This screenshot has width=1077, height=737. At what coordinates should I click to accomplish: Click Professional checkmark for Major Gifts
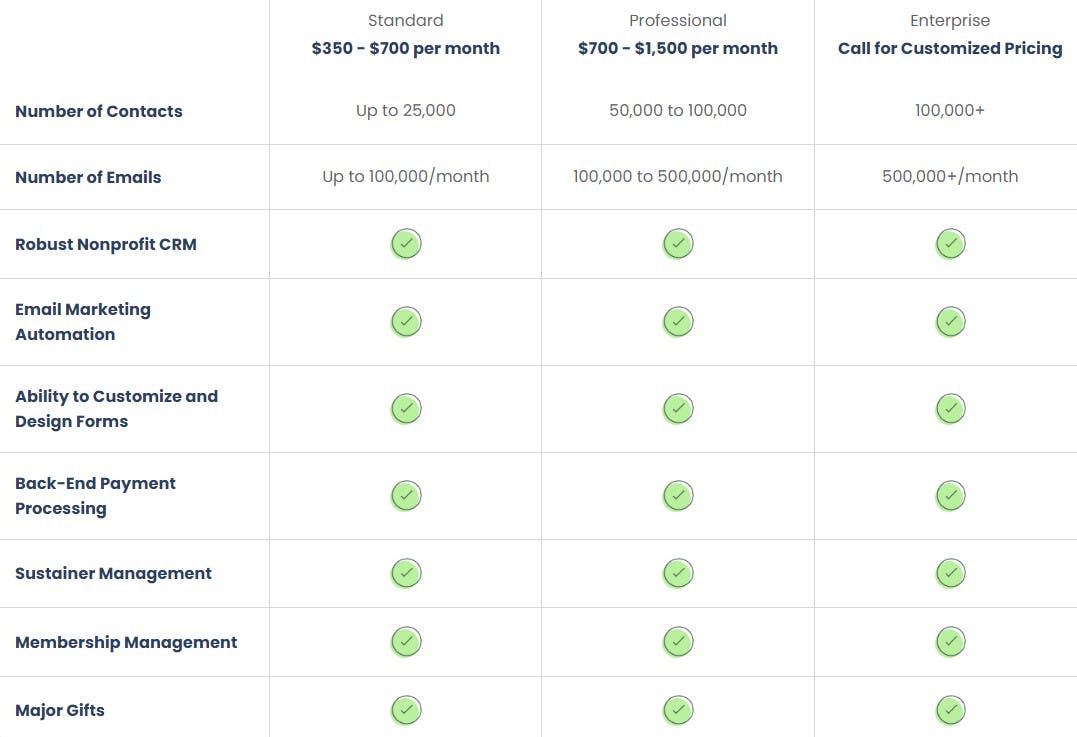678,710
